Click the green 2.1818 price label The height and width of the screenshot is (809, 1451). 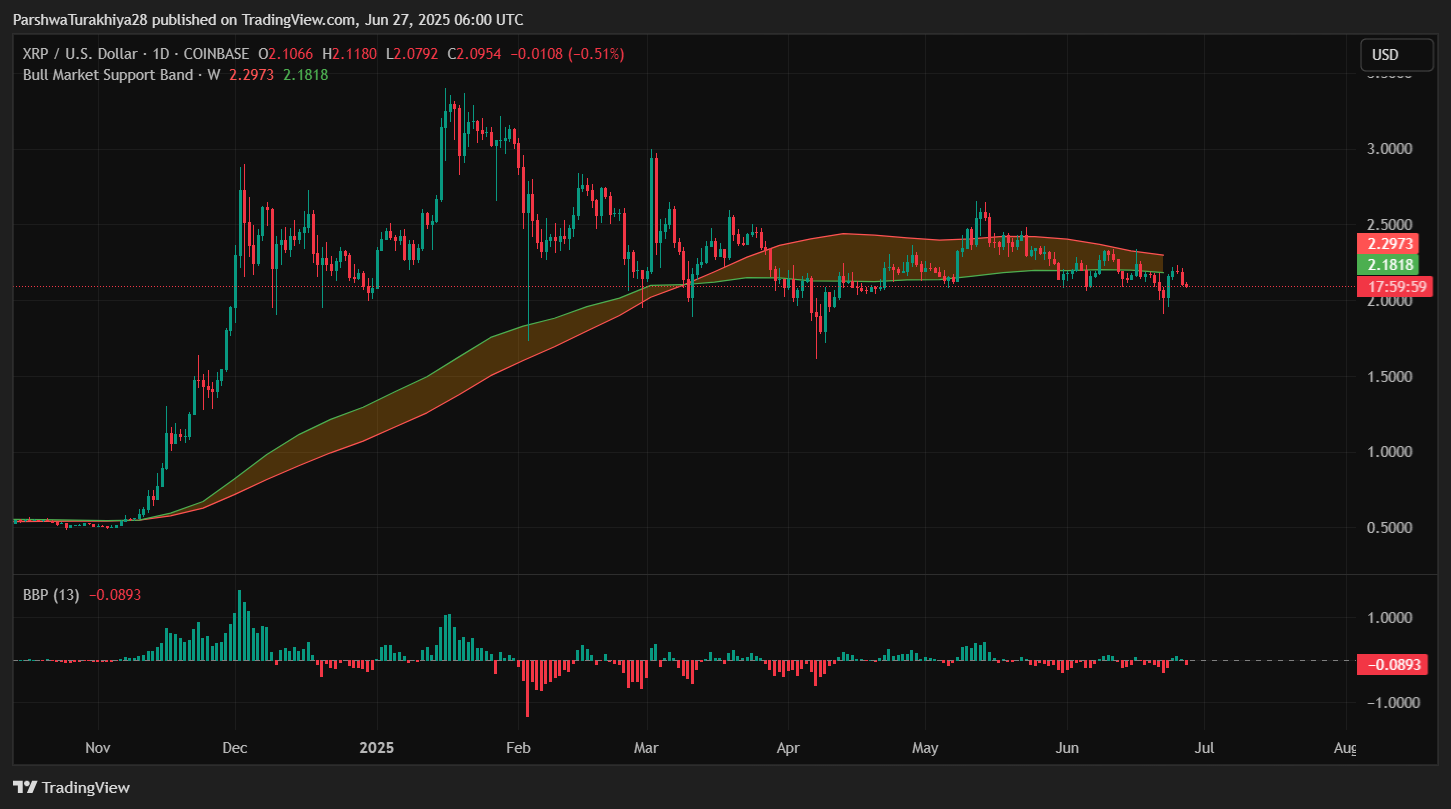pos(1389,265)
